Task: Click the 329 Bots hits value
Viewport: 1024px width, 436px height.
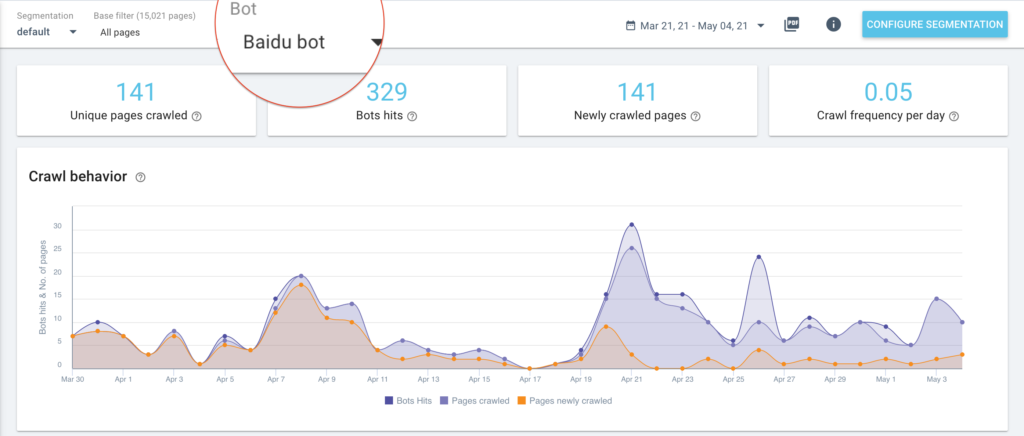Action: pyautogui.click(x=387, y=92)
